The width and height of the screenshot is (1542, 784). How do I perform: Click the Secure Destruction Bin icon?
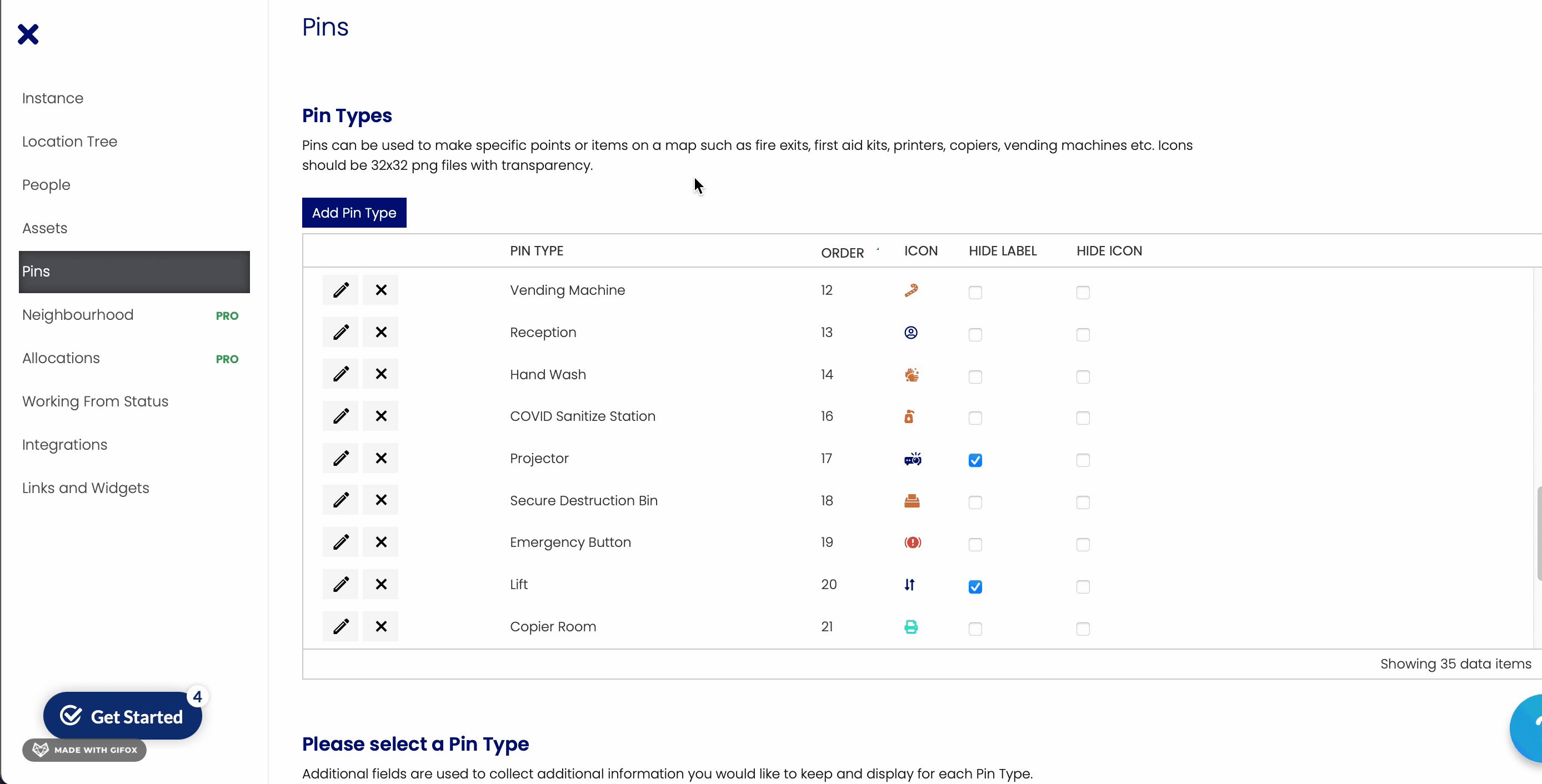click(912, 501)
